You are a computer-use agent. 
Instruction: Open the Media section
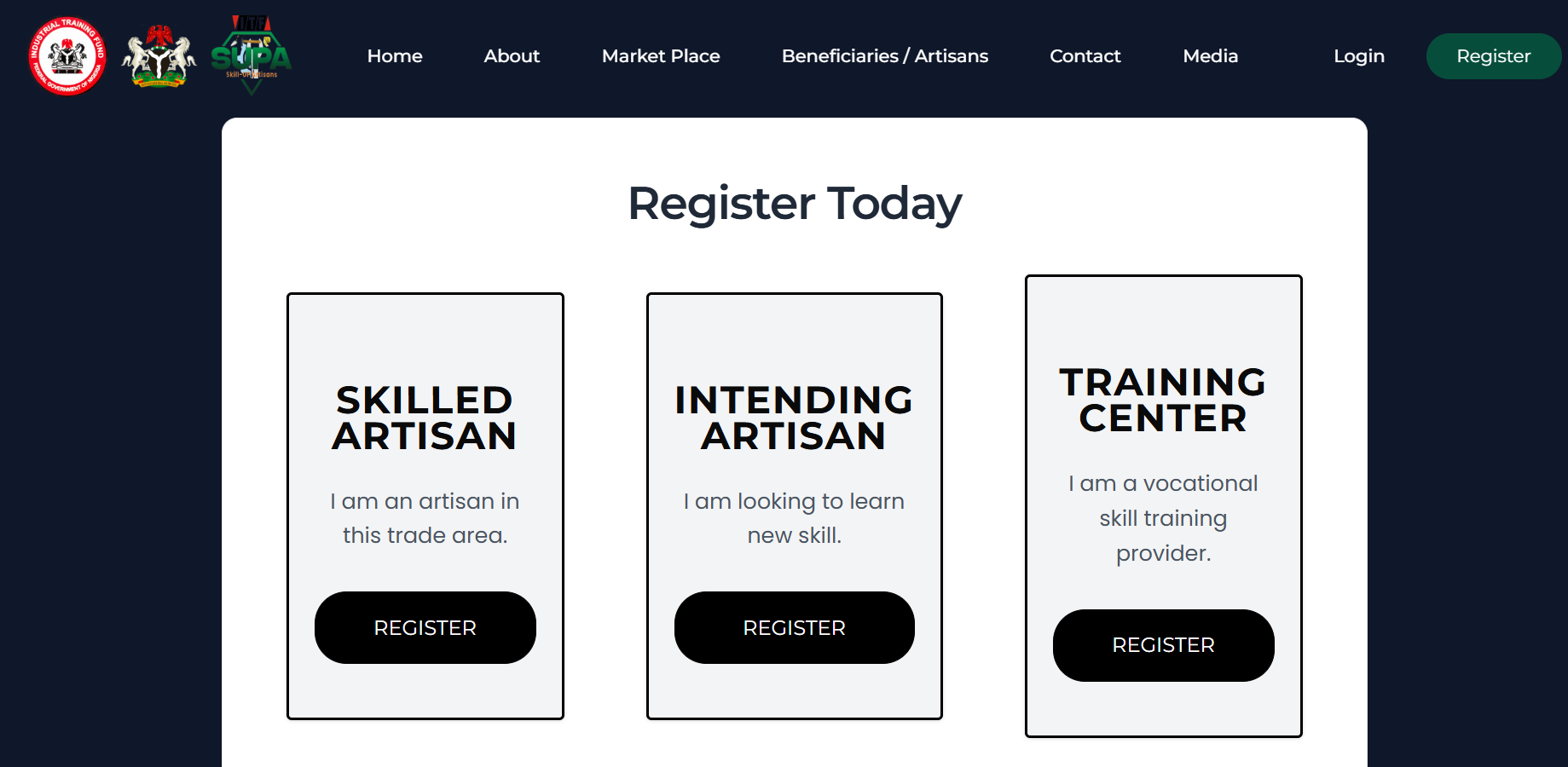[x=1210, y=56]
